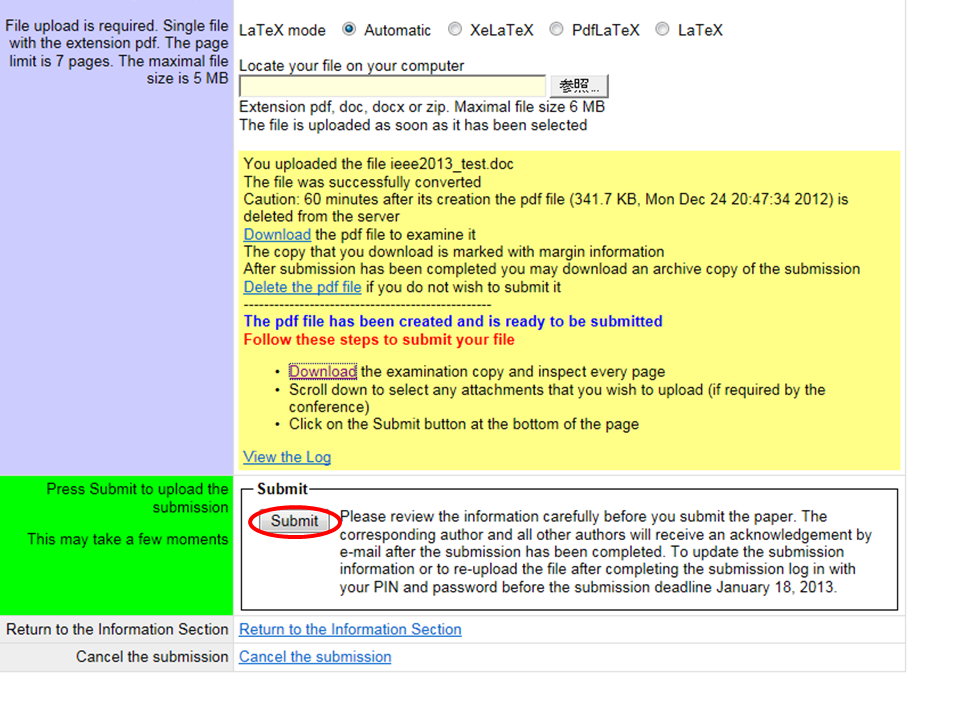960x720 pixels.
Task: Choose the plain LaTeX mode radio button
Action: pos(662,29)
